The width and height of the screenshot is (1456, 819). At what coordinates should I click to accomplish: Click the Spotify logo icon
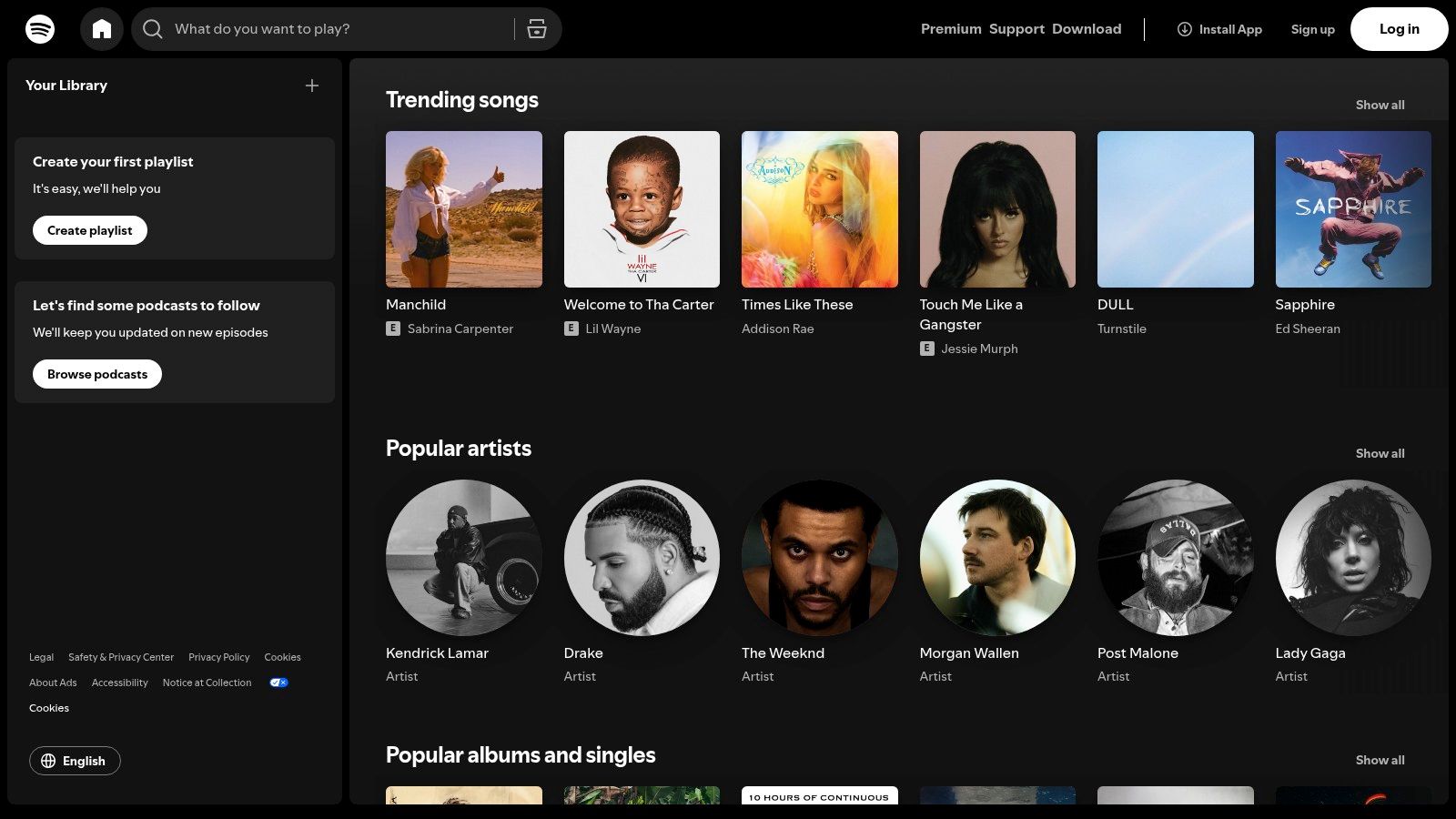40,29
